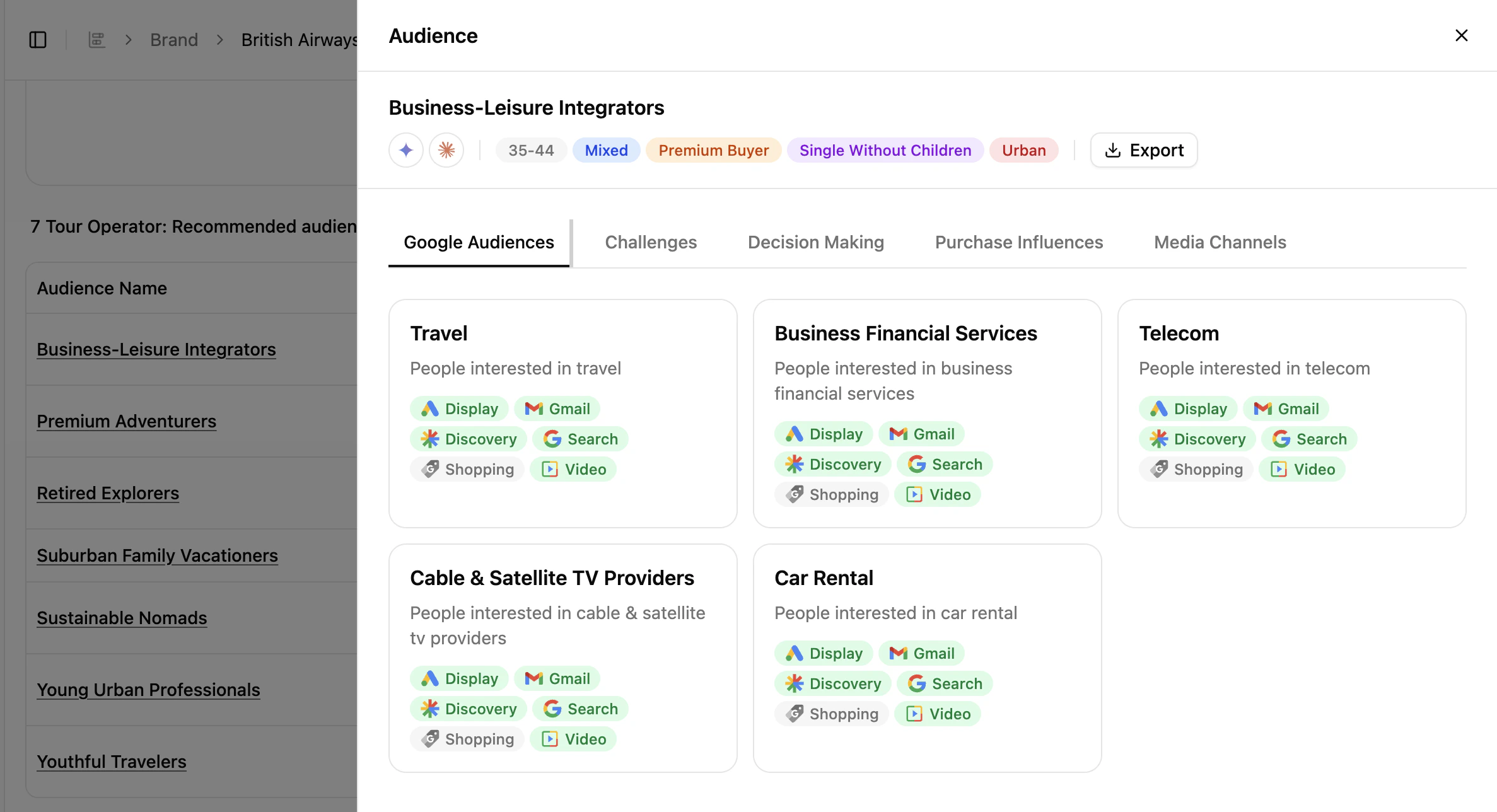Click Discovery chip in Car Rental card
Image resolution: width=1497 pixels, height=812 pixels.
(833, 683)
